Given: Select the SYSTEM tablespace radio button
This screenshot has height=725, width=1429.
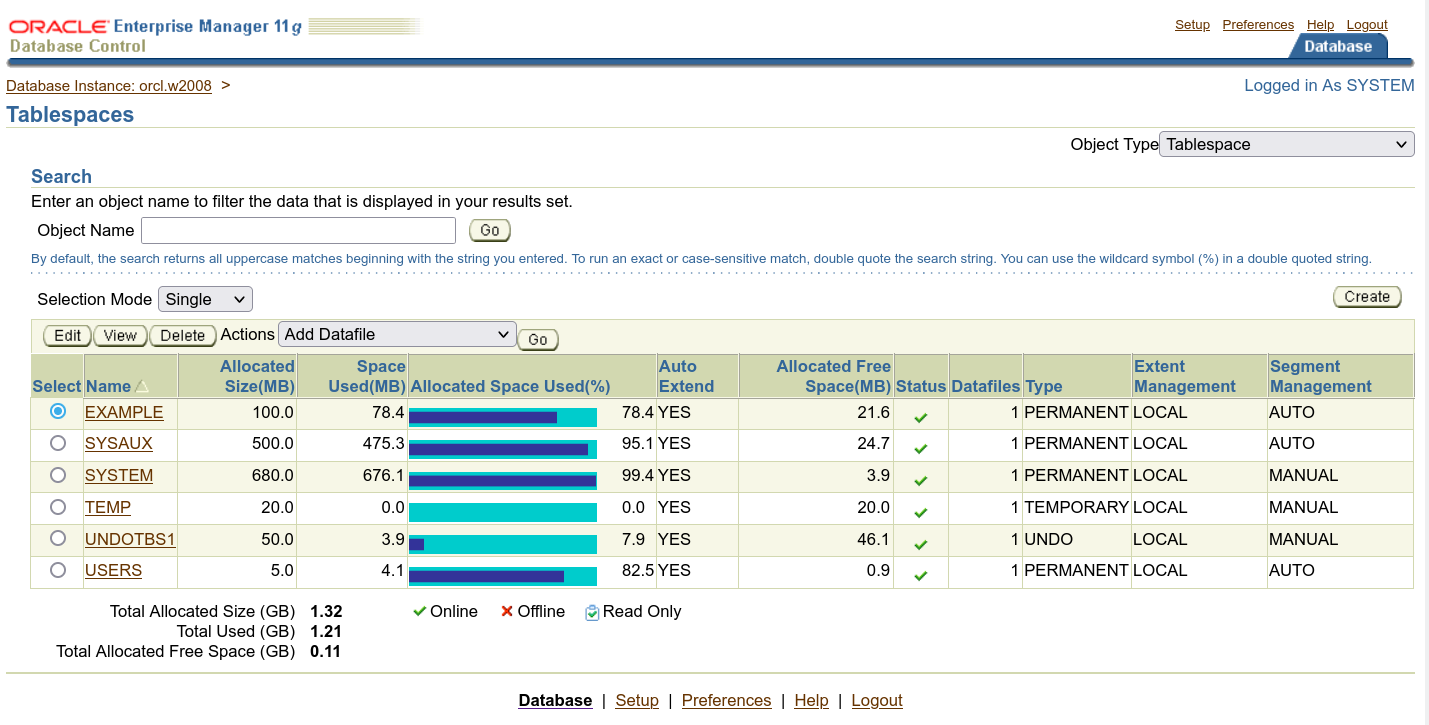Looking at the screenshot, I should 58,474.
